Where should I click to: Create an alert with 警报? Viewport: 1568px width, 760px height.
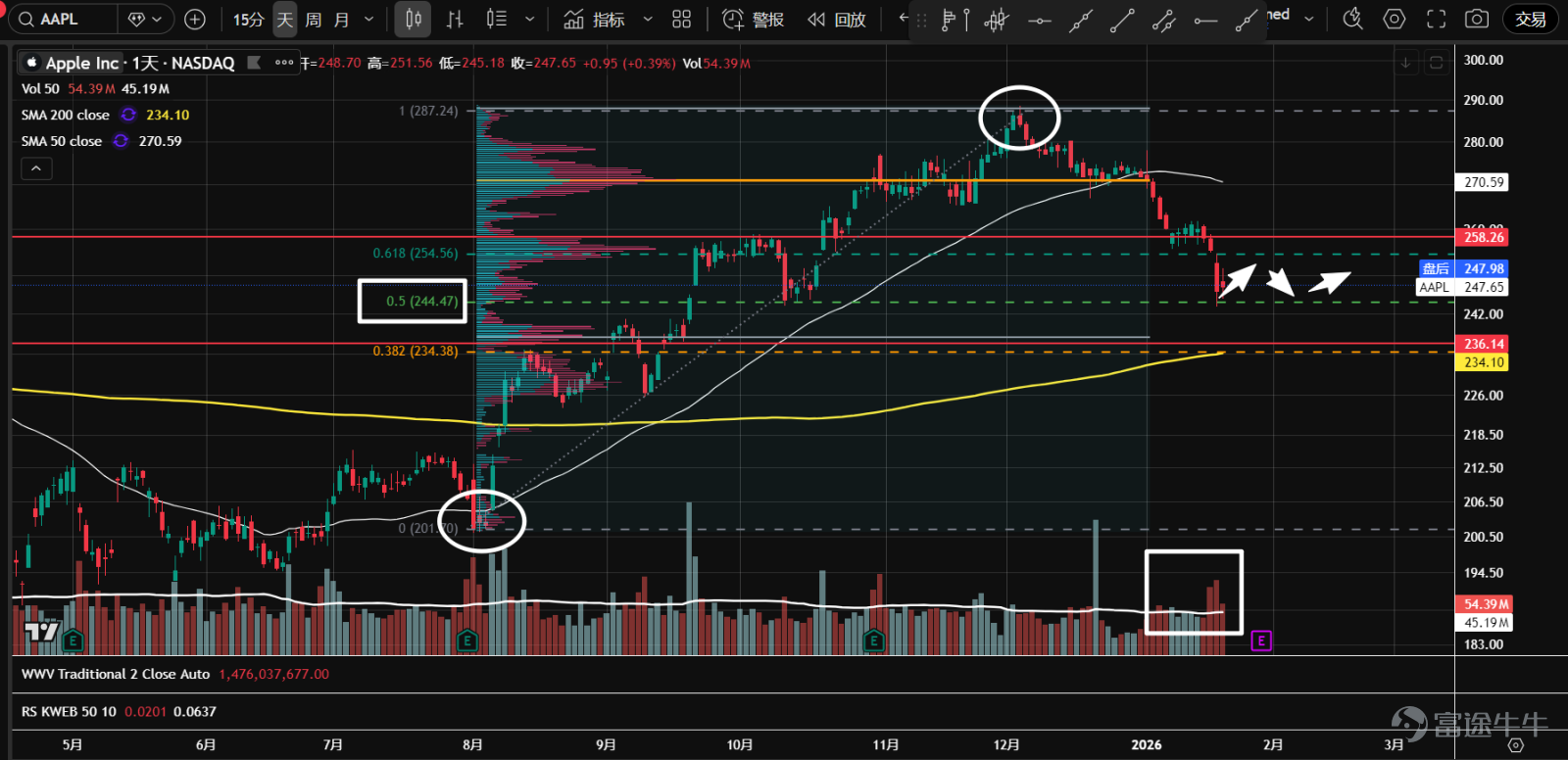[x=753, y=19]
